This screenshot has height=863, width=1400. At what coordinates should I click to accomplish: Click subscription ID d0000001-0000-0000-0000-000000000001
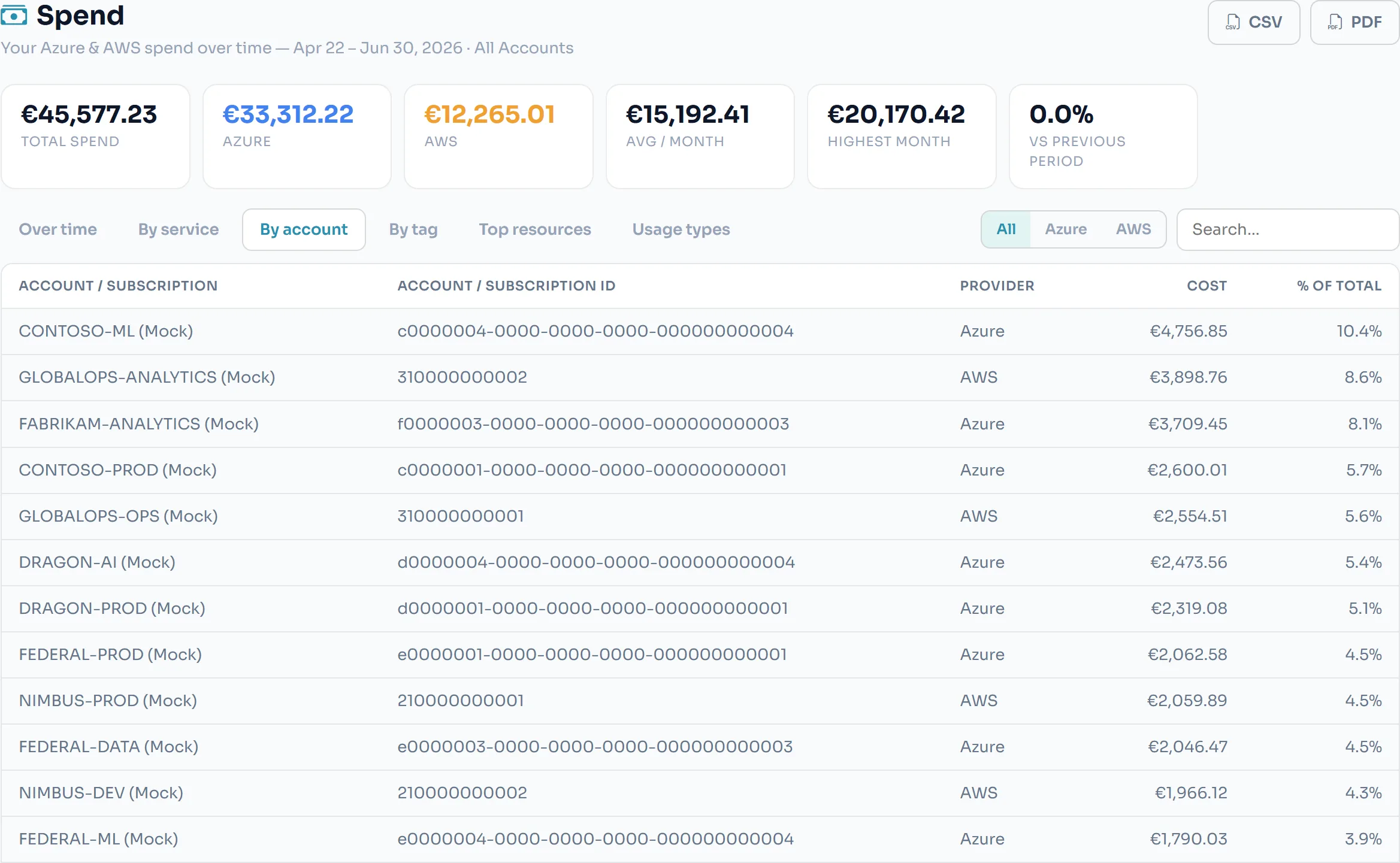[592, 608]
